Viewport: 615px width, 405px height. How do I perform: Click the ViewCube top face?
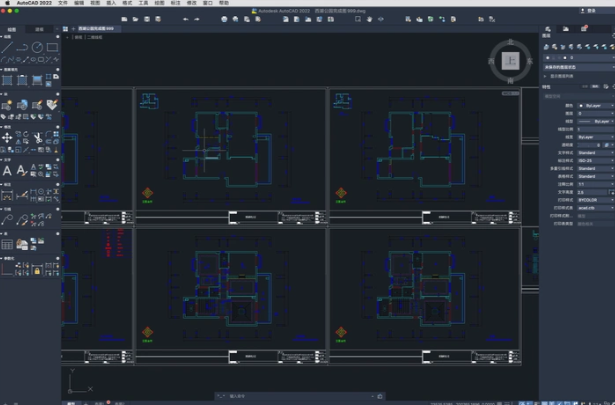(x=509, y=60)
